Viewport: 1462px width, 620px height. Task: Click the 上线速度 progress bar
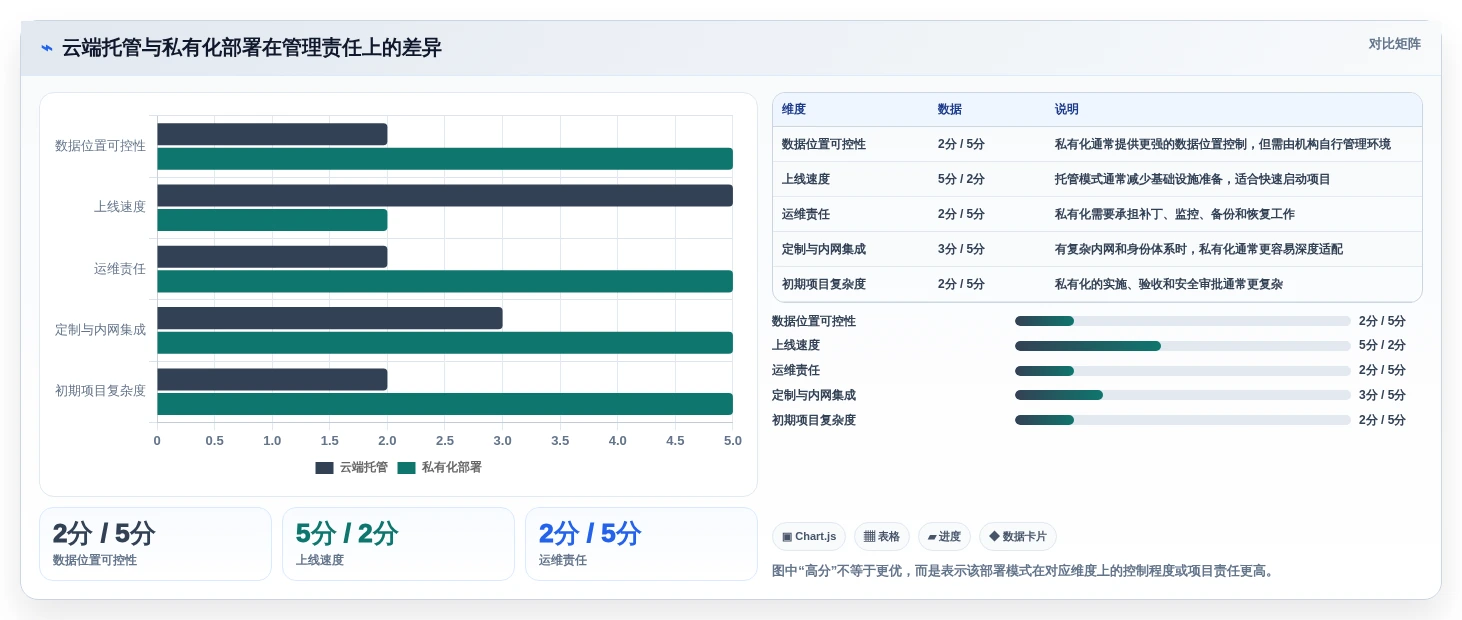click(x=1182, y=346)
